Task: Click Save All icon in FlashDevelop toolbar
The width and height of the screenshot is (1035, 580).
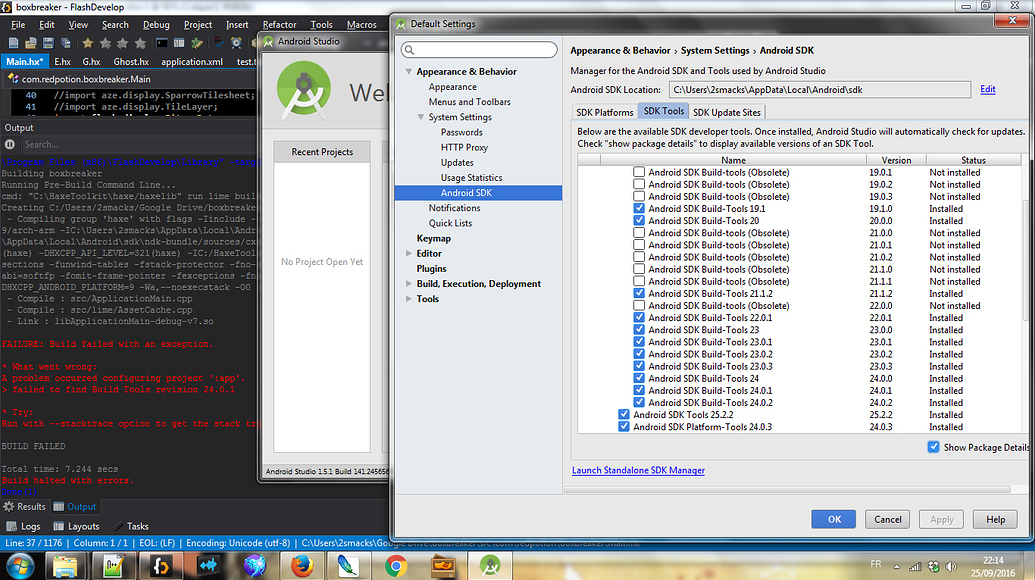Action: 65,44
